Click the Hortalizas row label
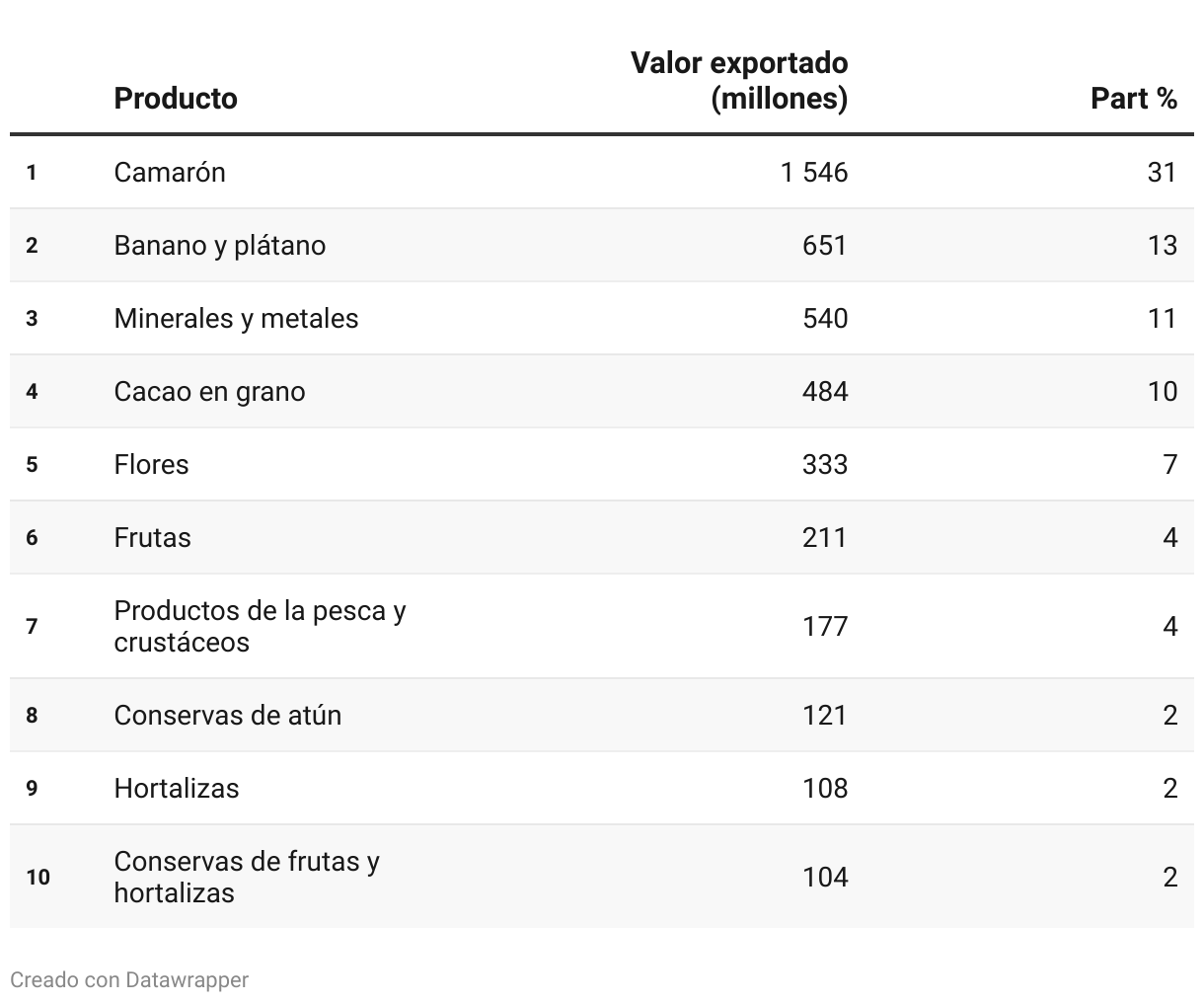 coord(177,789)
